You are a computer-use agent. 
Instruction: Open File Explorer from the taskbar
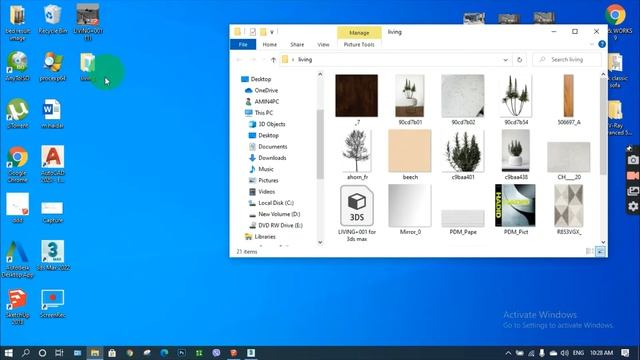pyautogui.click(x=95, y=353)
